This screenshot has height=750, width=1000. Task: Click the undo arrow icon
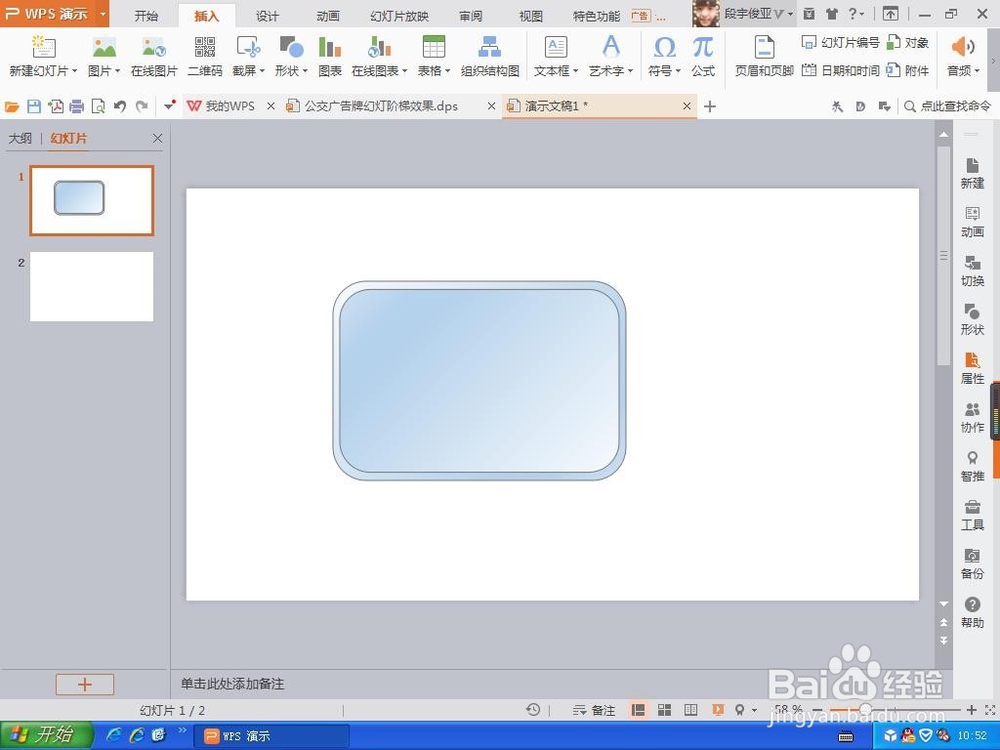click(120, 107)
